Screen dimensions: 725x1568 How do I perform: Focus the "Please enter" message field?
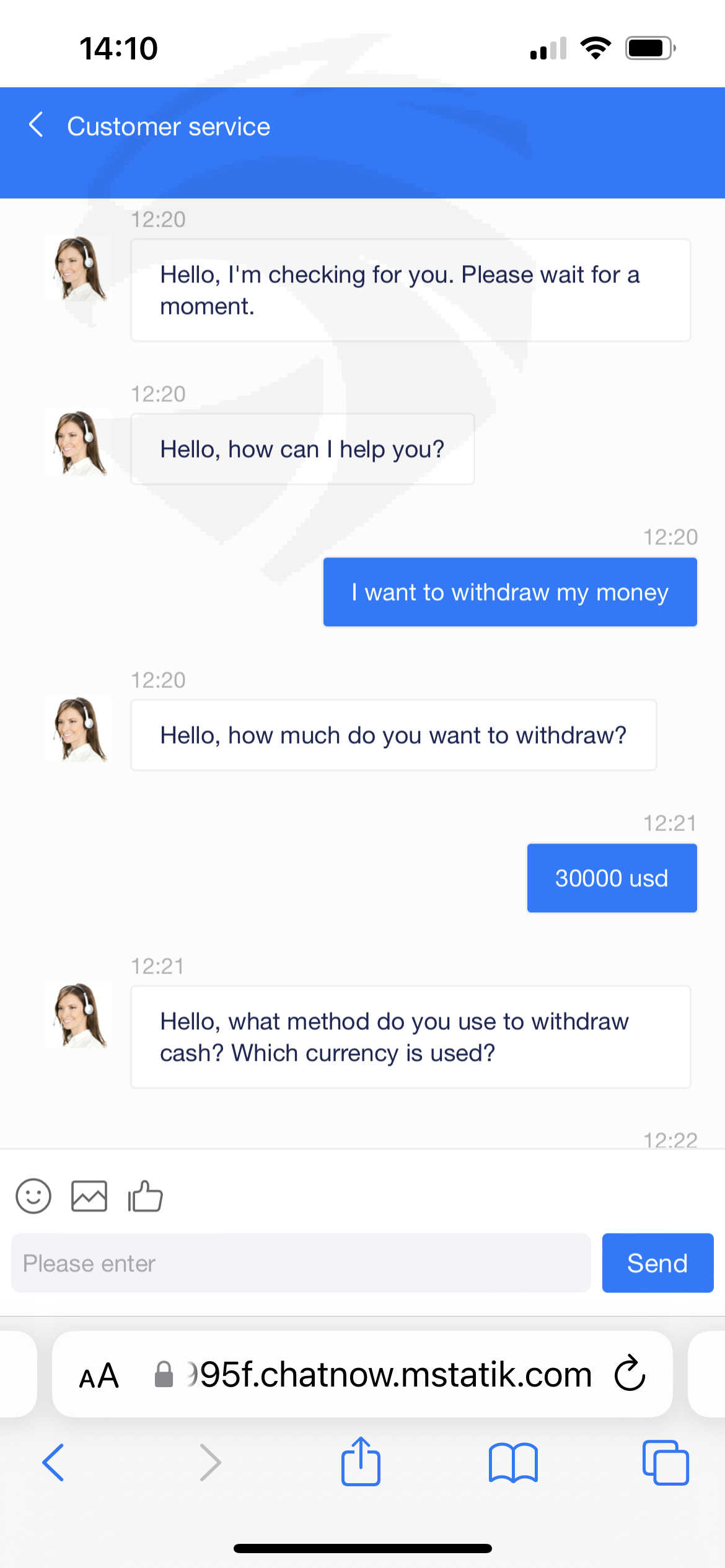point(301,1263)
